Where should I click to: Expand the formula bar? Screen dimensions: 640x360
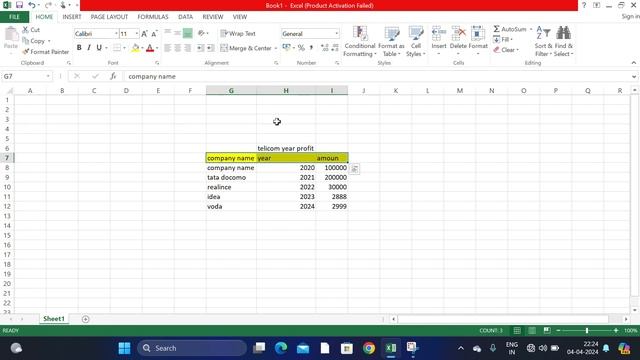click(x=633, y=76)
